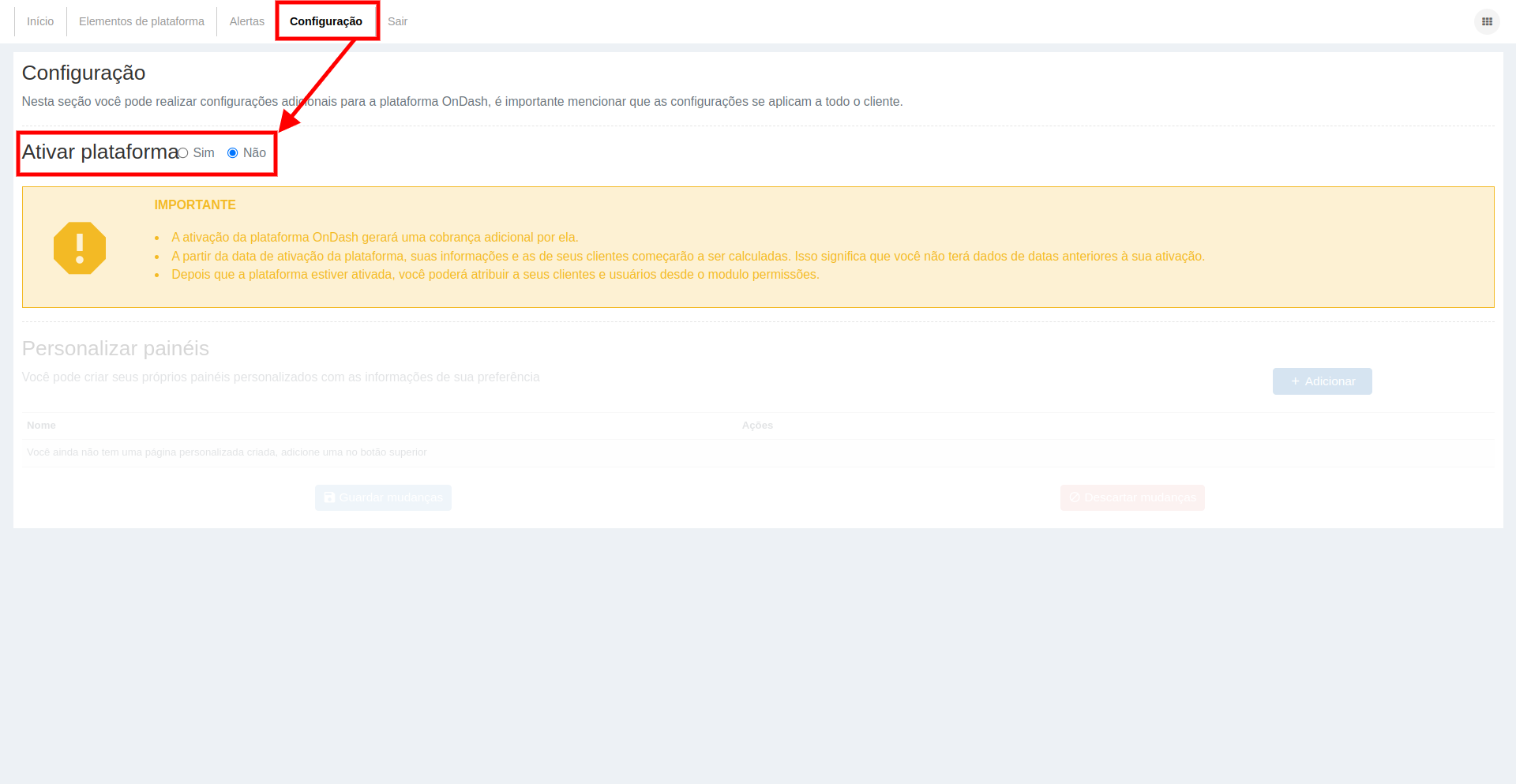Open Elementos de plataforma tab
This screenshot has height=784, width=1516.
click(141, 21)
